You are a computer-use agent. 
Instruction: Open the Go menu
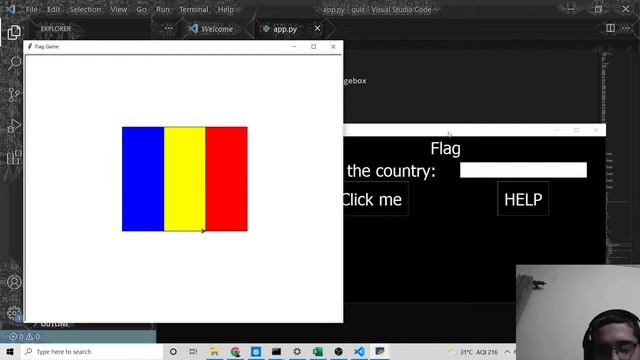[x=141, y=9]
